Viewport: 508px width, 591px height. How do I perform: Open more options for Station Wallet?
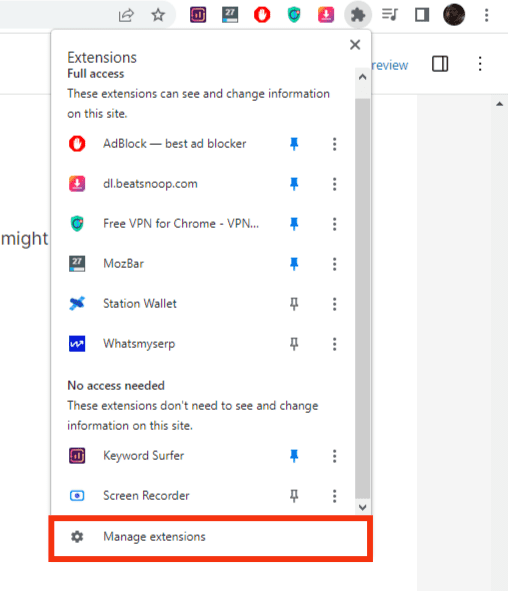point(334,304)
